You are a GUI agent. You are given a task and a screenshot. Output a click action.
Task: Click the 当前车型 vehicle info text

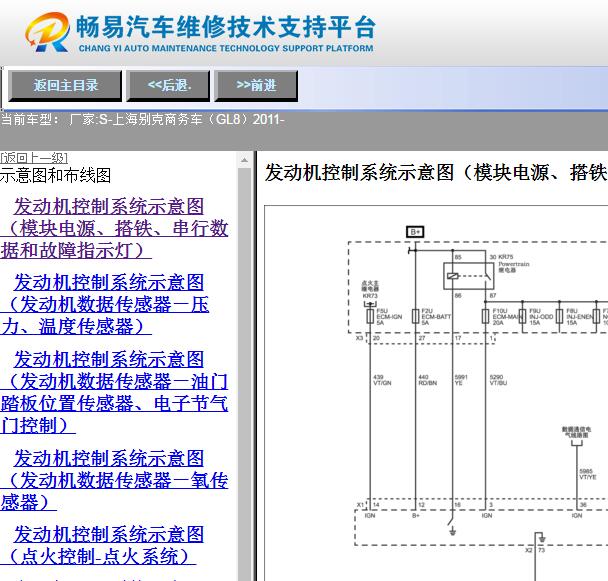(x=143, y=119)
